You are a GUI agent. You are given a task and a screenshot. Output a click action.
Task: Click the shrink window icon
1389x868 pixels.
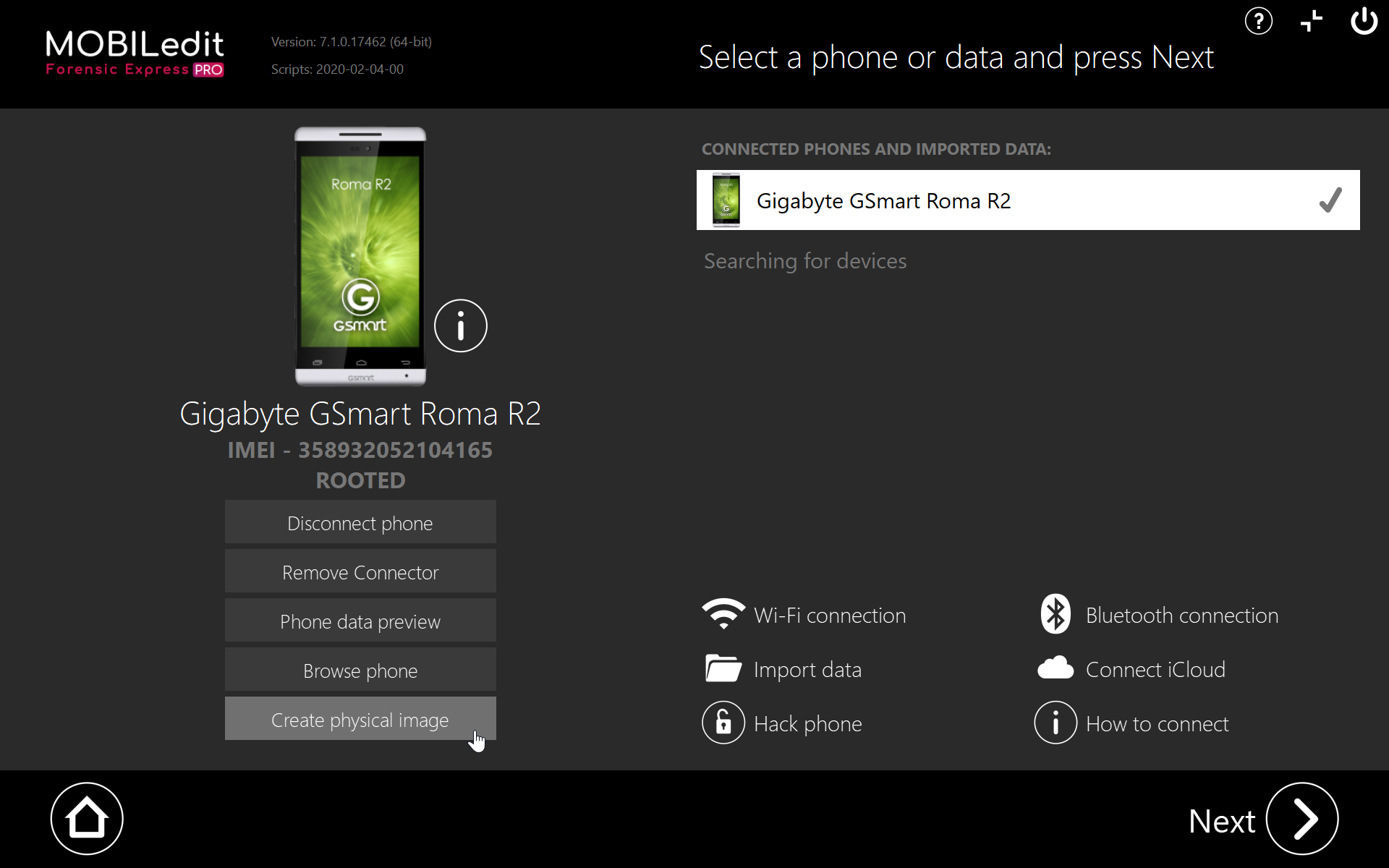tap(1311, 21)
